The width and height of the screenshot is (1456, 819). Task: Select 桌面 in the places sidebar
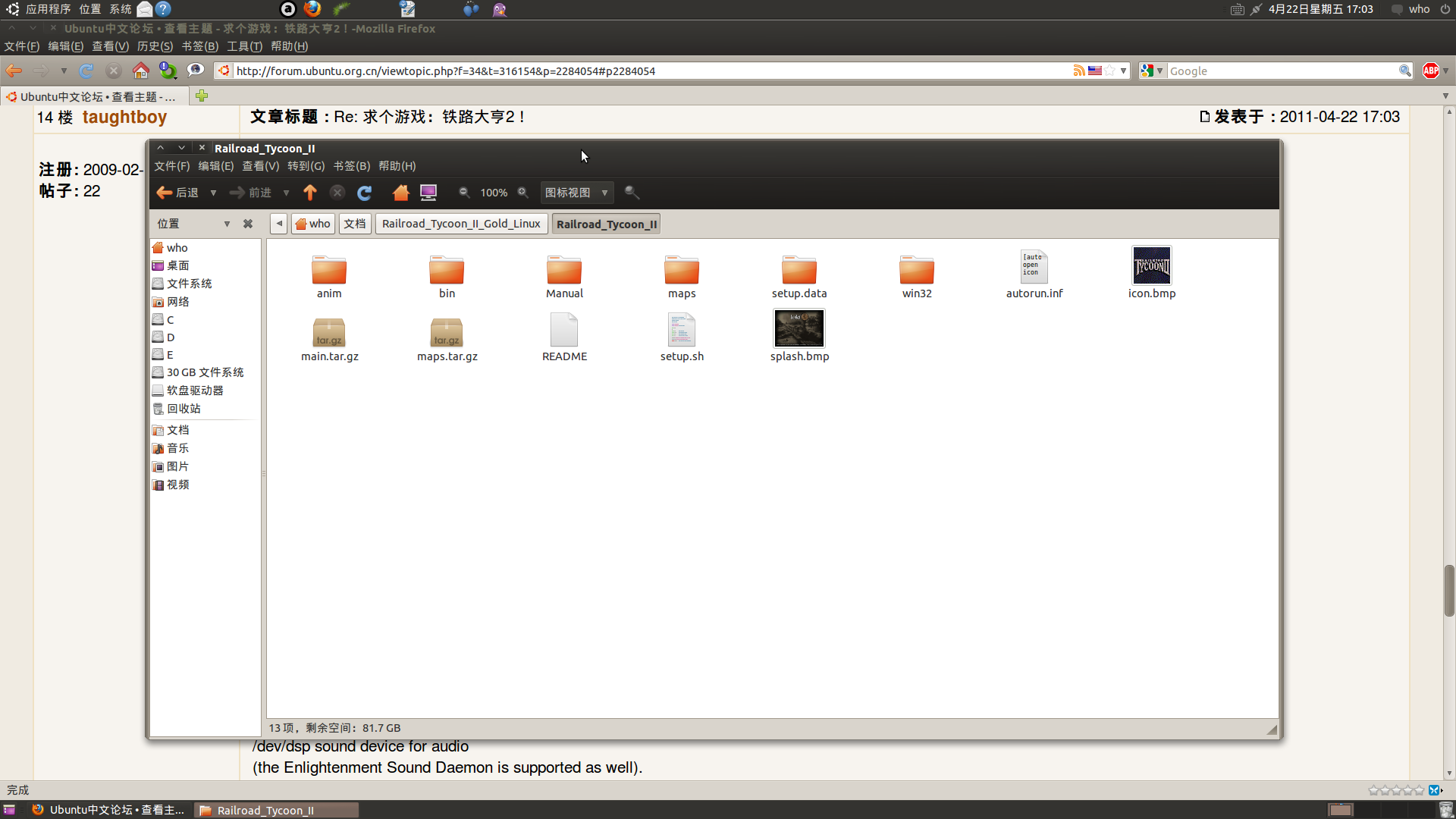tap(205, 265)
